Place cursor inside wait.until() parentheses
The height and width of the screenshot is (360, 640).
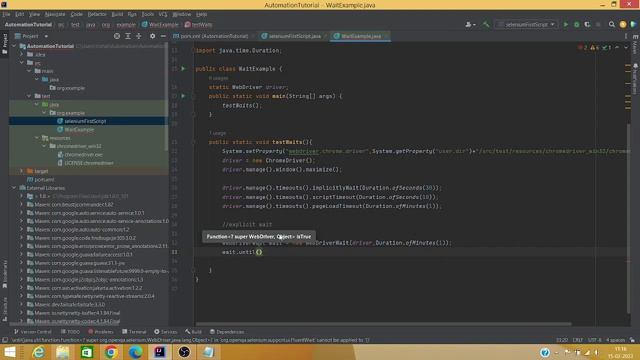coord(259,252)
